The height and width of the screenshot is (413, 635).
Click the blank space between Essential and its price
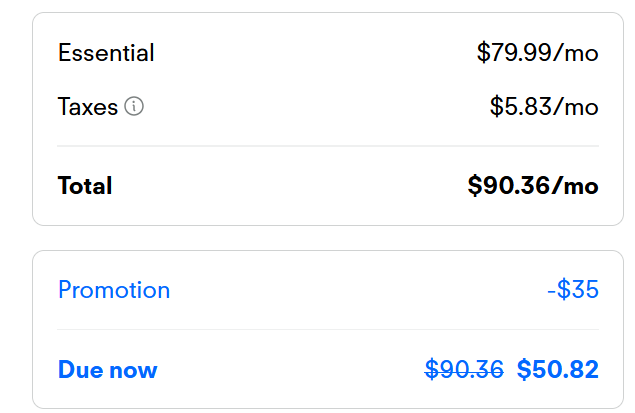pyautogui.click(x=315, y=53)
